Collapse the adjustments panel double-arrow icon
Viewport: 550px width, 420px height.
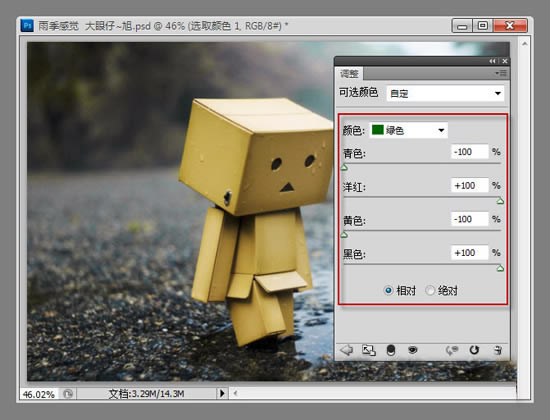[492, 61]
